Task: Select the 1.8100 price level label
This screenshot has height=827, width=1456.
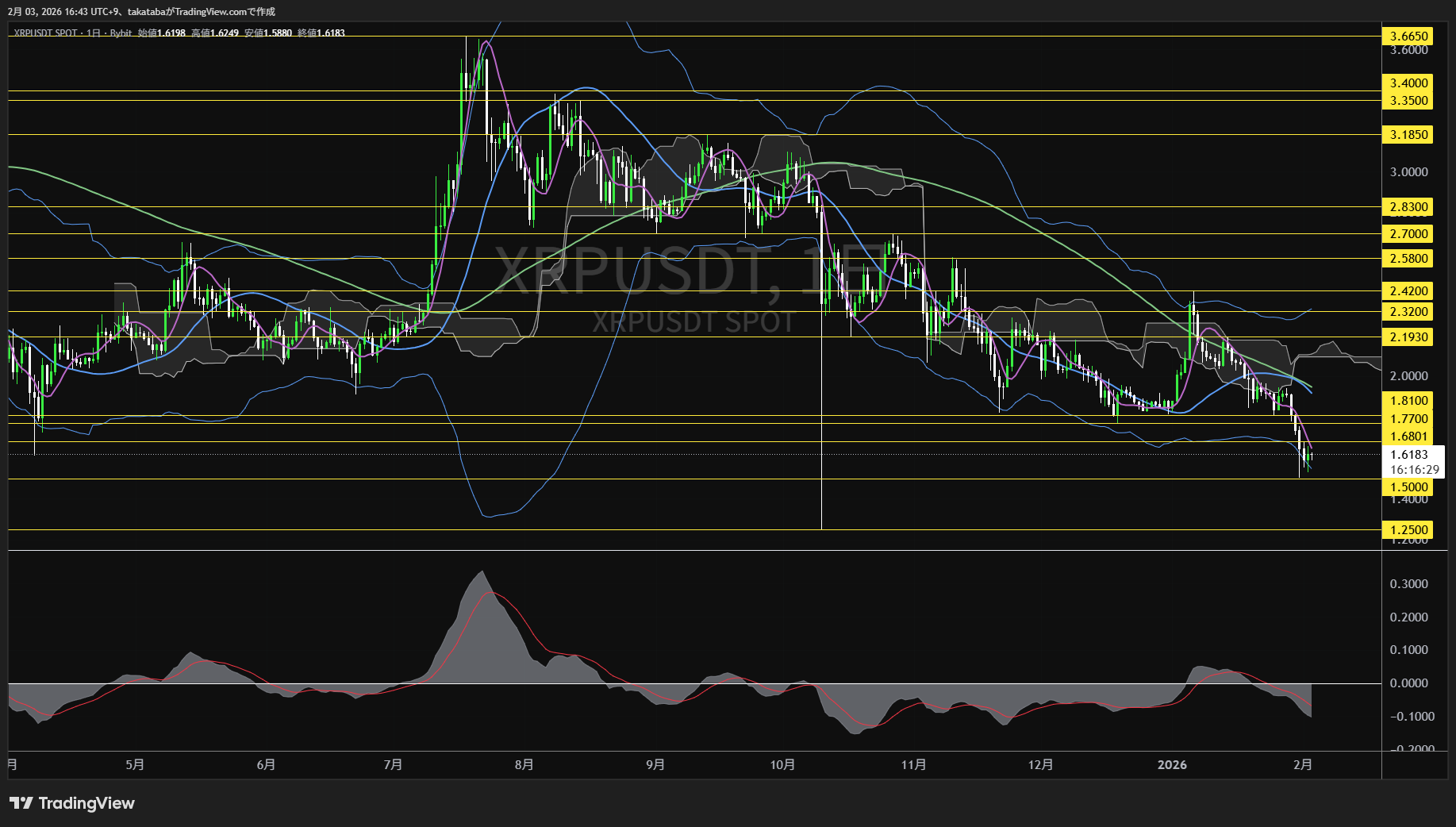Action: click(1408, 400)
